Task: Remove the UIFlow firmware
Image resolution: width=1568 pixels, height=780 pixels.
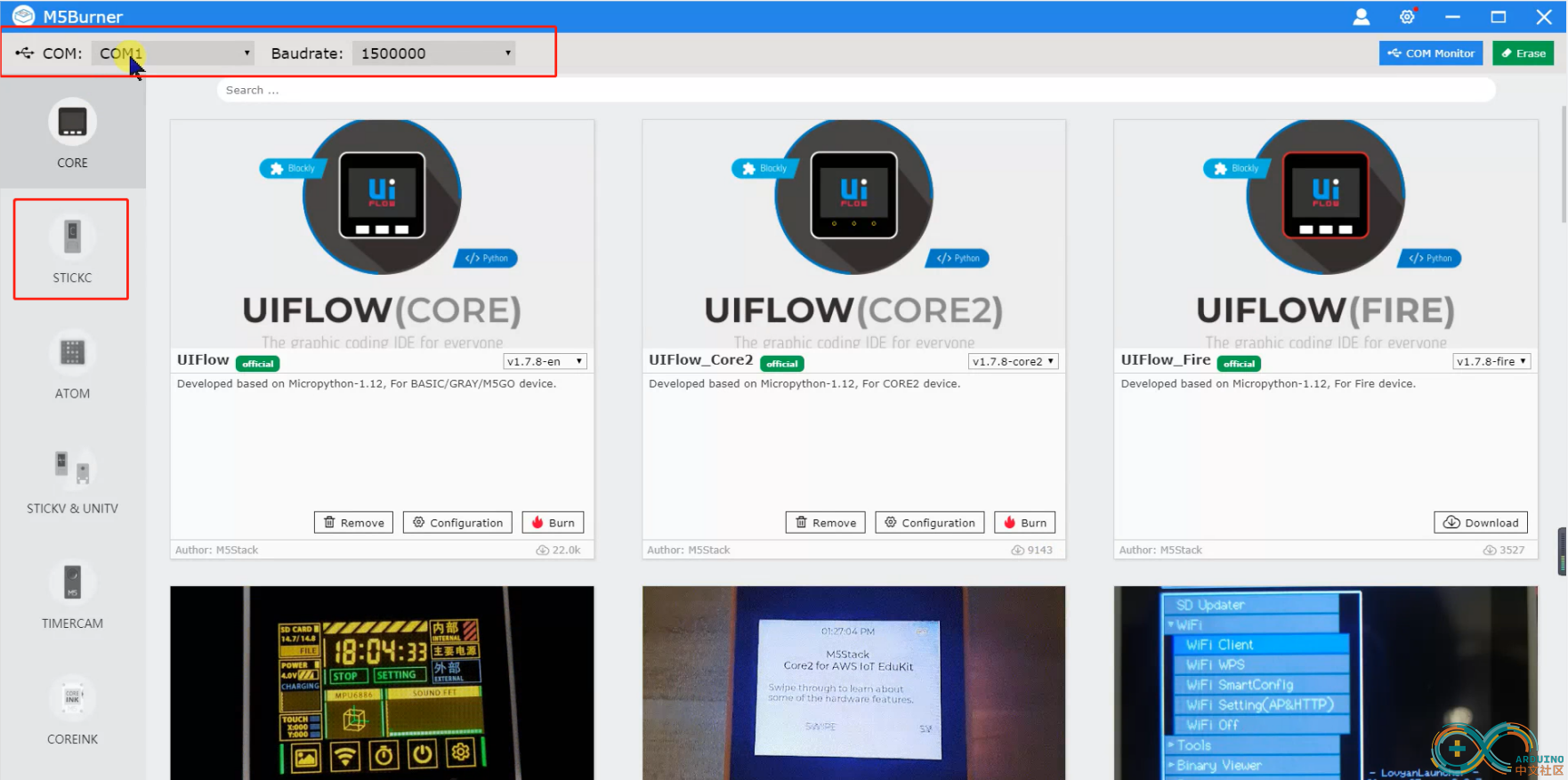Action: 353,523
